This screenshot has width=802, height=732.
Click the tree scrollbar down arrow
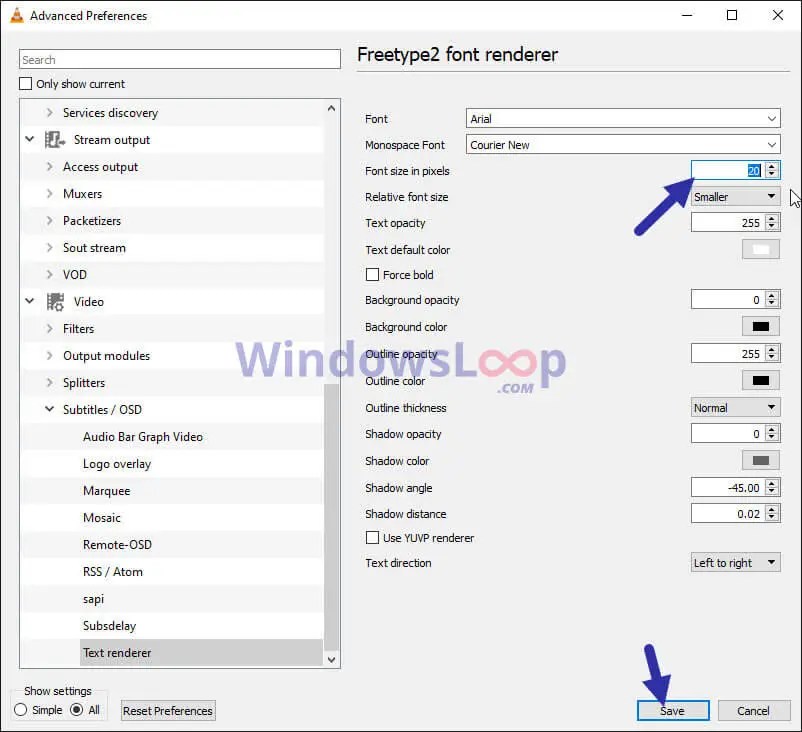[x=331, y=659]
